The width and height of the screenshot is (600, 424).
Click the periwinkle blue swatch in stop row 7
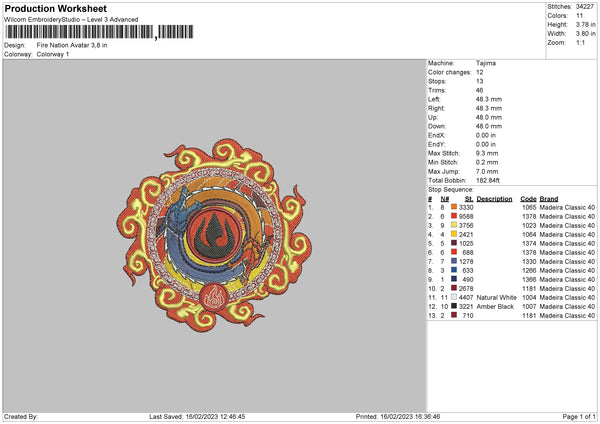pyautogui.click(x=454, y=261)
